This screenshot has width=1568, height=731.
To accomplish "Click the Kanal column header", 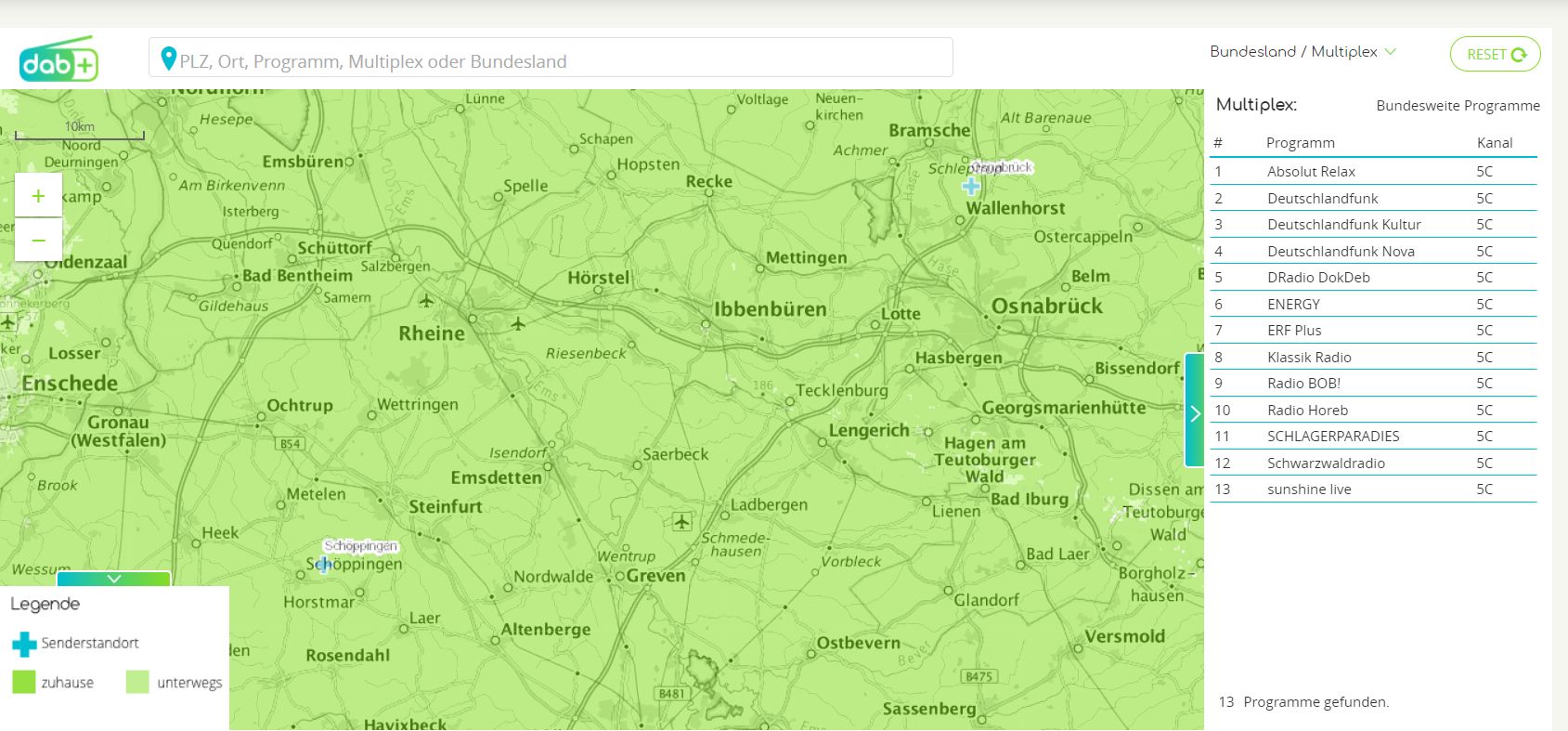I will tap(1494, 143).
